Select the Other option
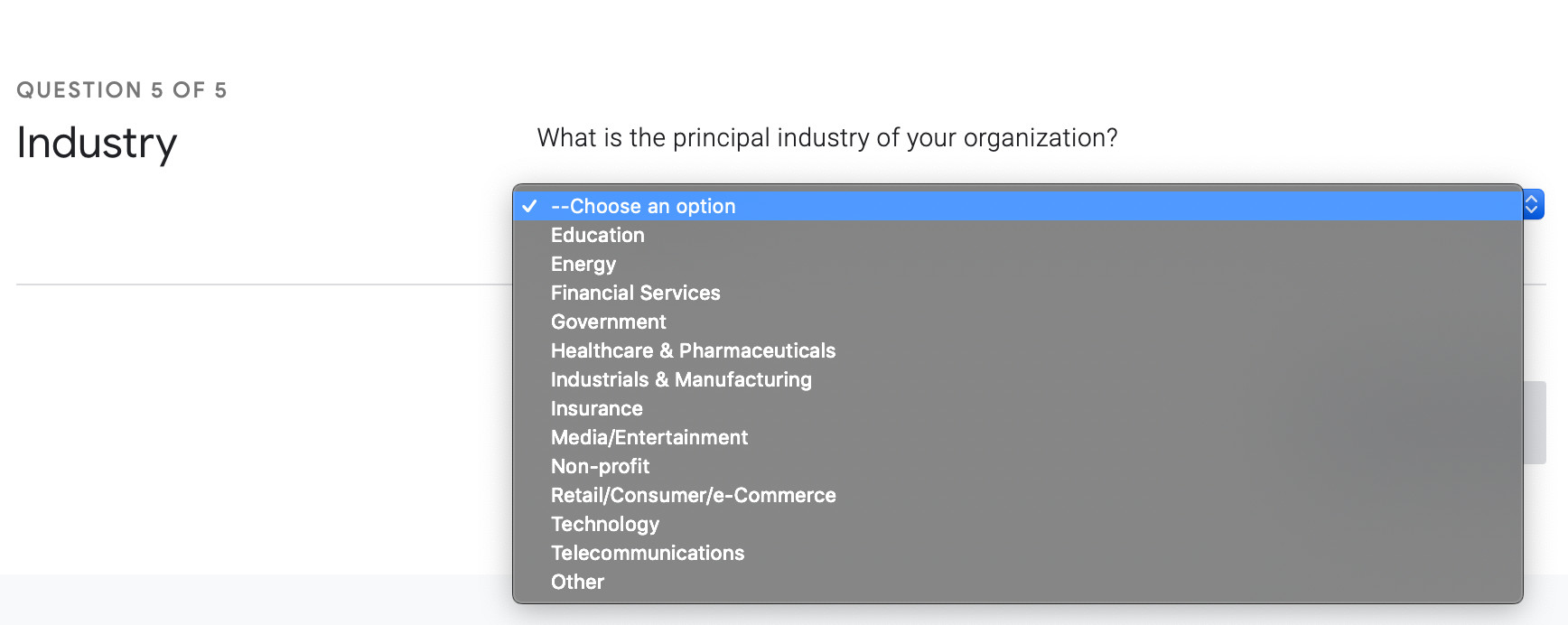Screen dimensions: 1568x625 578,582
